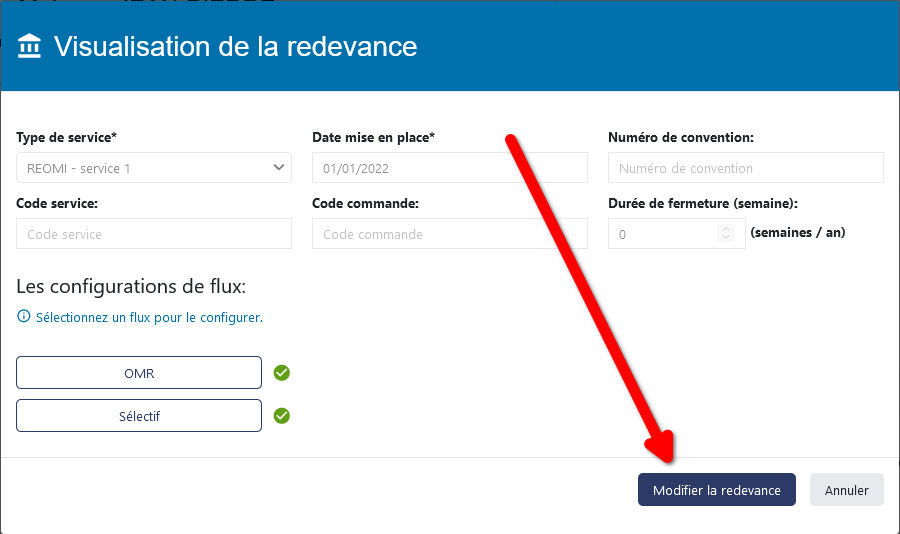Open the Type de service dropdown

[x=154, y=168]
